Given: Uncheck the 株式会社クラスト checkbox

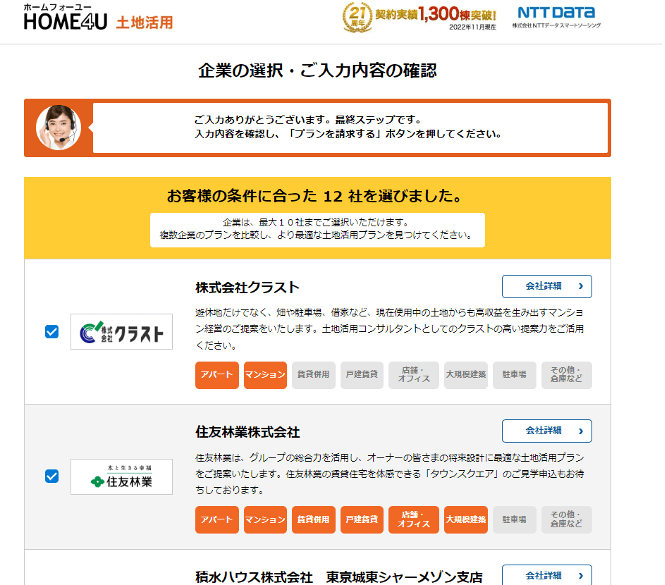Looking at the screenshot, I should (52, 332).
